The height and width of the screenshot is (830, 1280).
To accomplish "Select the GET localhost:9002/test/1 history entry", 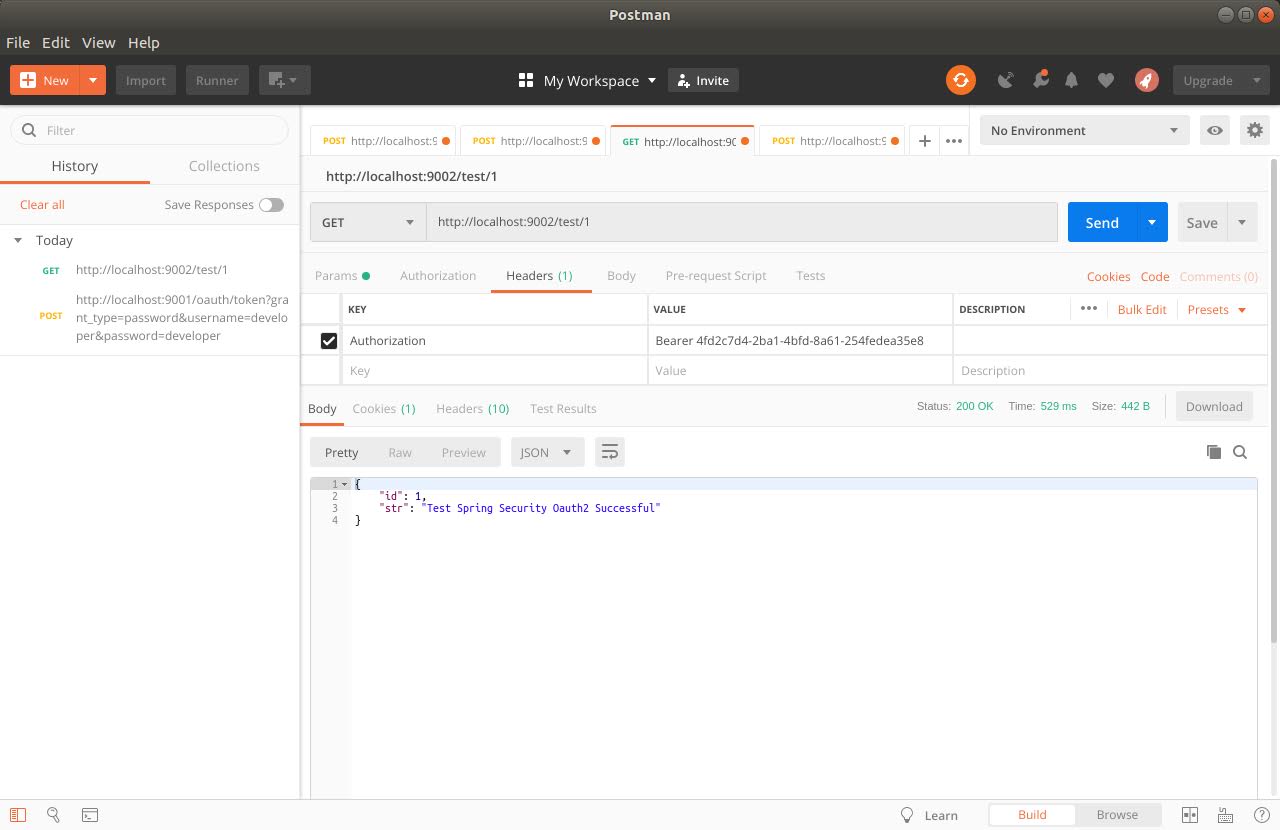I will click(152, 270).
